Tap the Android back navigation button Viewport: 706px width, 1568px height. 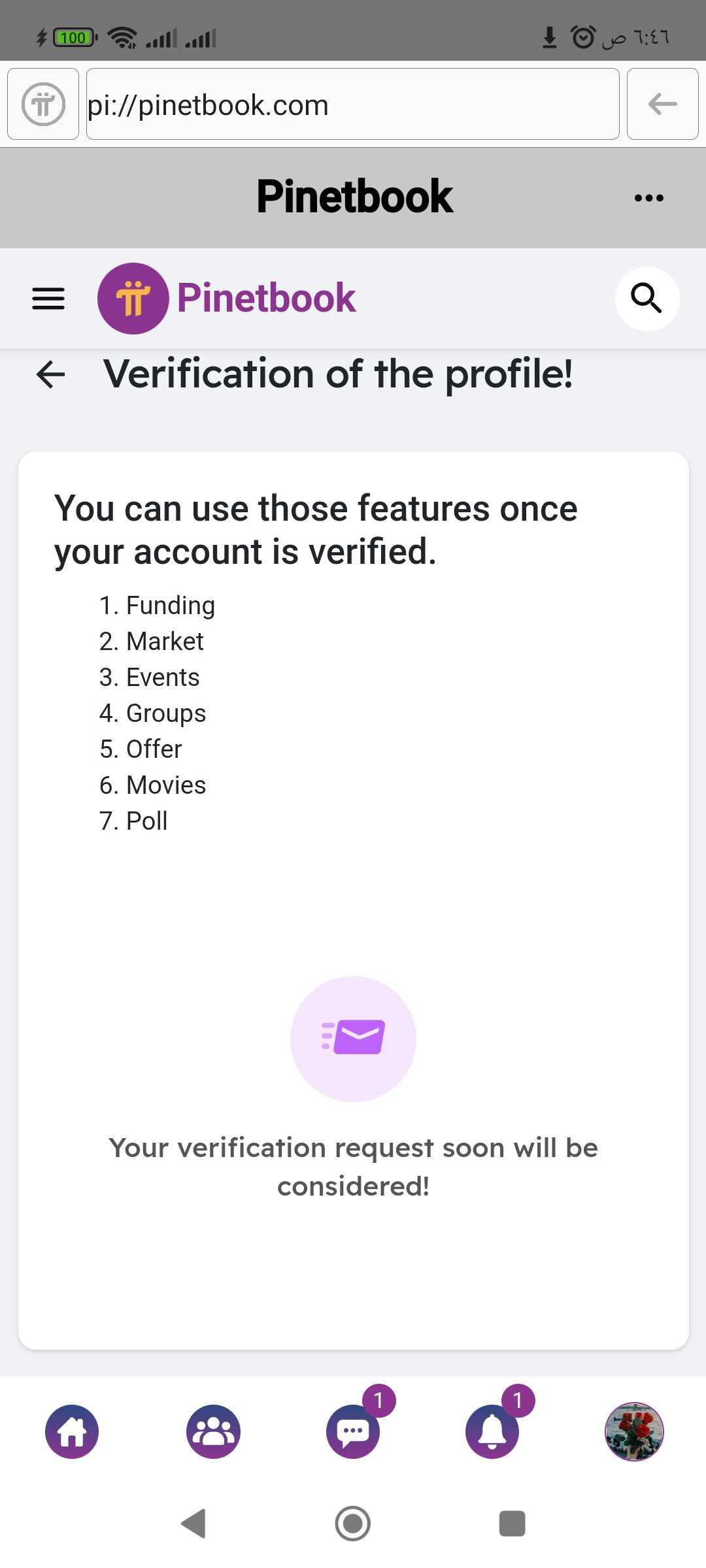tap(193, 1524)
